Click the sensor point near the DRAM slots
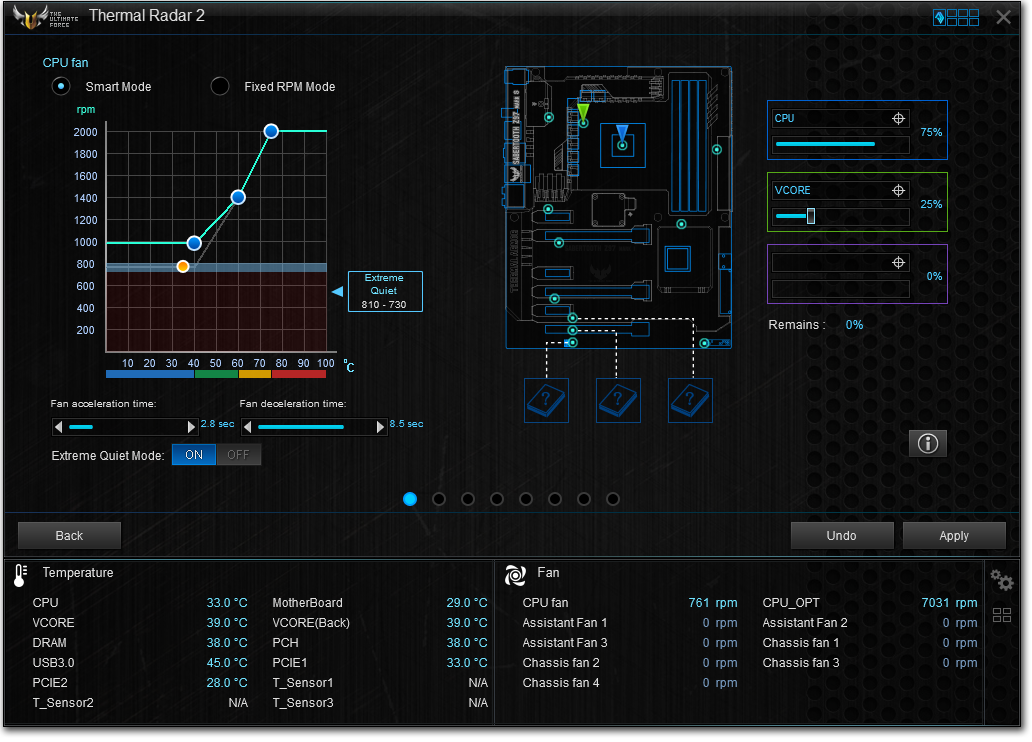 point(717,149)
